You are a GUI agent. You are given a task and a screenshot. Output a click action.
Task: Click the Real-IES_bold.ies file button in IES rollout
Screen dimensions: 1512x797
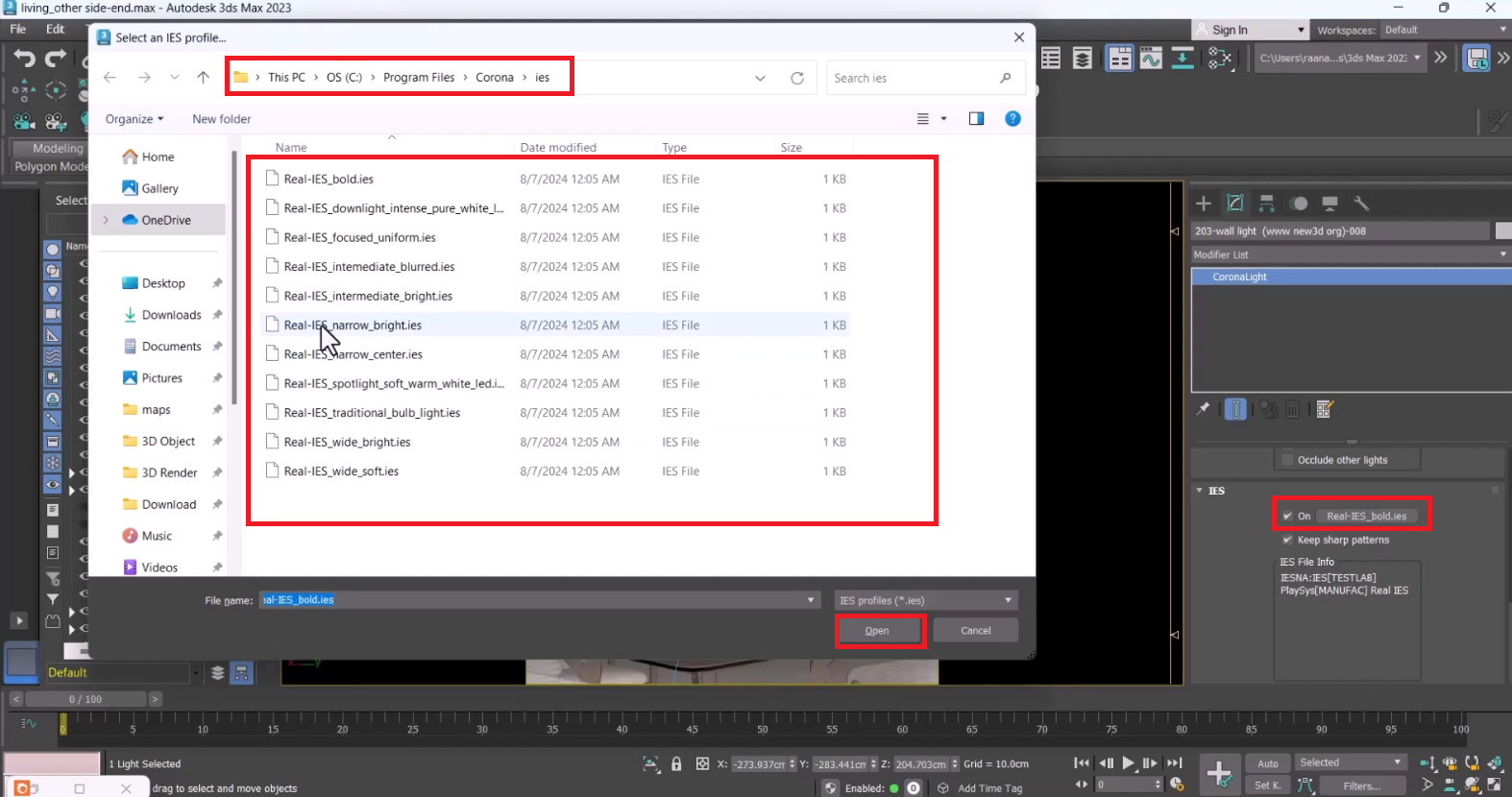pyautogui.click(x=1366, y=517)
